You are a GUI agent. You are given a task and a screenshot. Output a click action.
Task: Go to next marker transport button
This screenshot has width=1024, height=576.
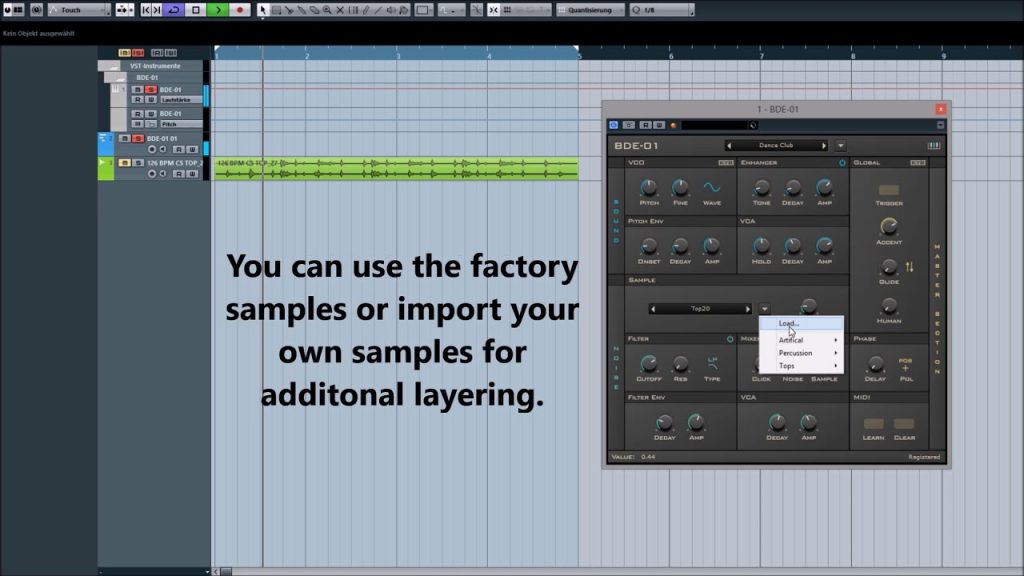click(157, 10)
